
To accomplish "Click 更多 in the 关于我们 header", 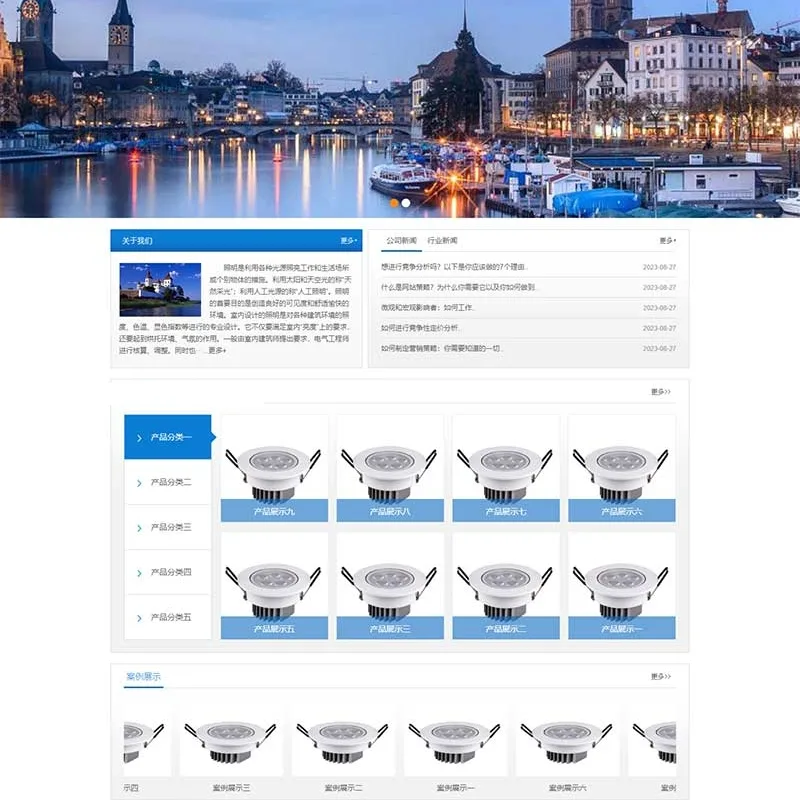I will click(x=348, y=240).
